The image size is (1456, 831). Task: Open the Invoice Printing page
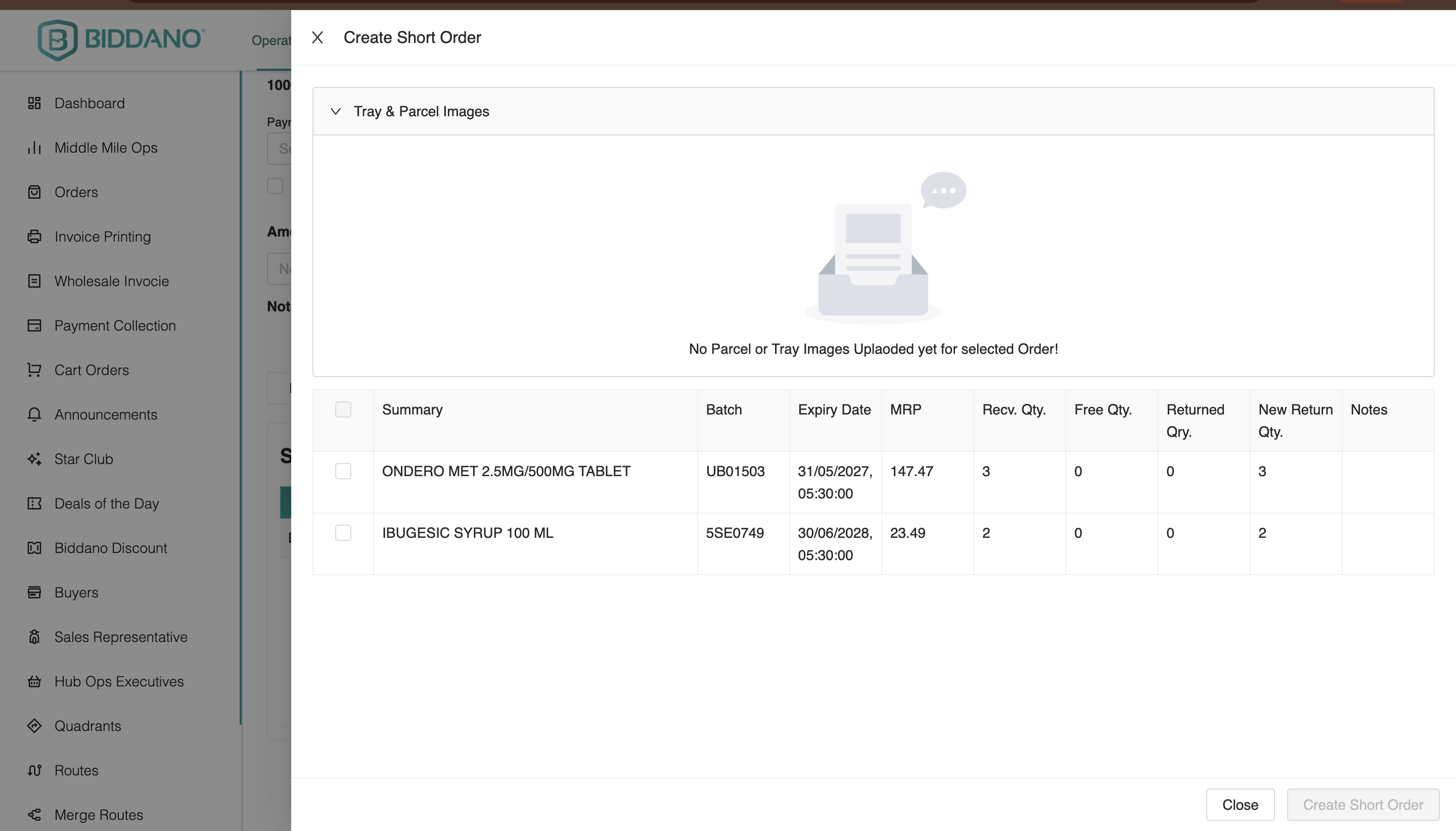point(103,237)
